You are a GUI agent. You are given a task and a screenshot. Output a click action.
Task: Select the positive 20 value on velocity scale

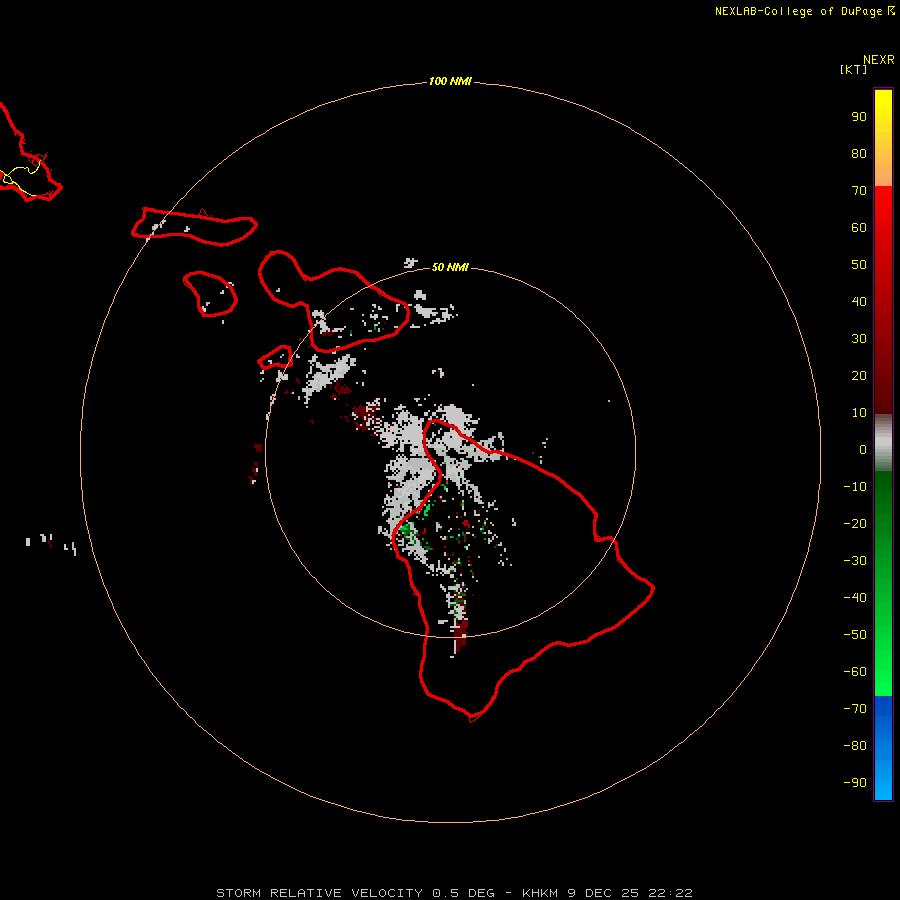859,376
